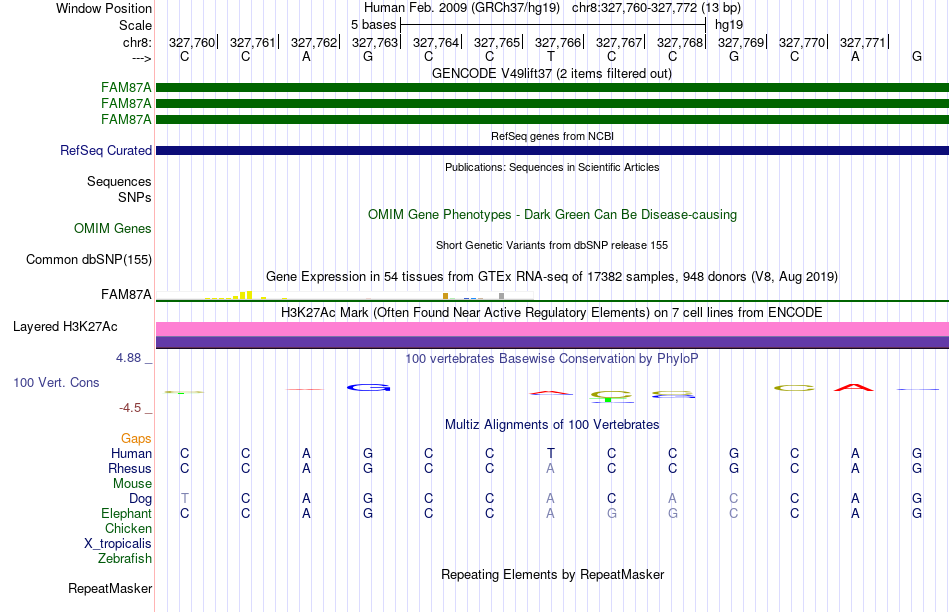Click the GTEx Gene Expression in 54 tissues title
Image resolution: width=950 pixels, height=612 pixels.
click(552, 277)
